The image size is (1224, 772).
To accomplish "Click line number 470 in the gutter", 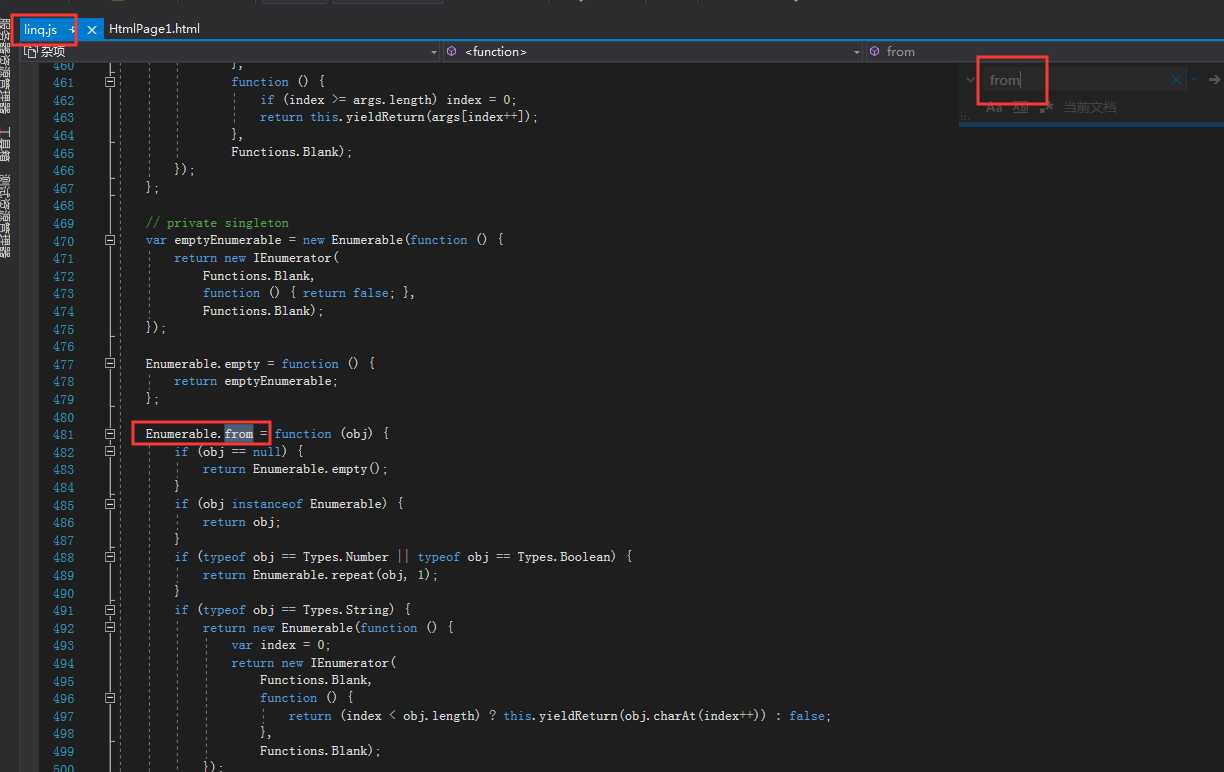I will [x=63, y=240].
